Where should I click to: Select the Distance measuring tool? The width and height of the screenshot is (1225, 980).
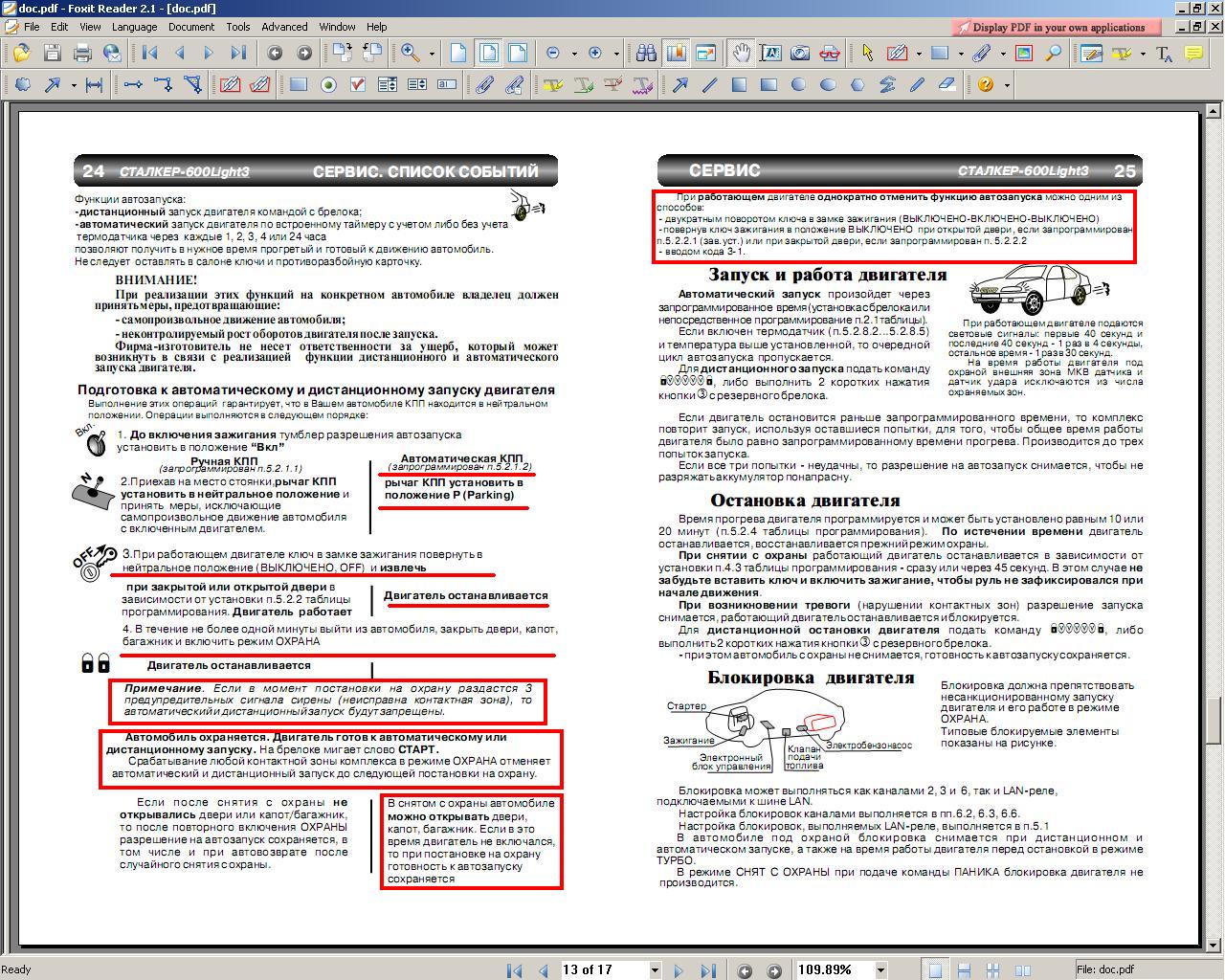94,85
